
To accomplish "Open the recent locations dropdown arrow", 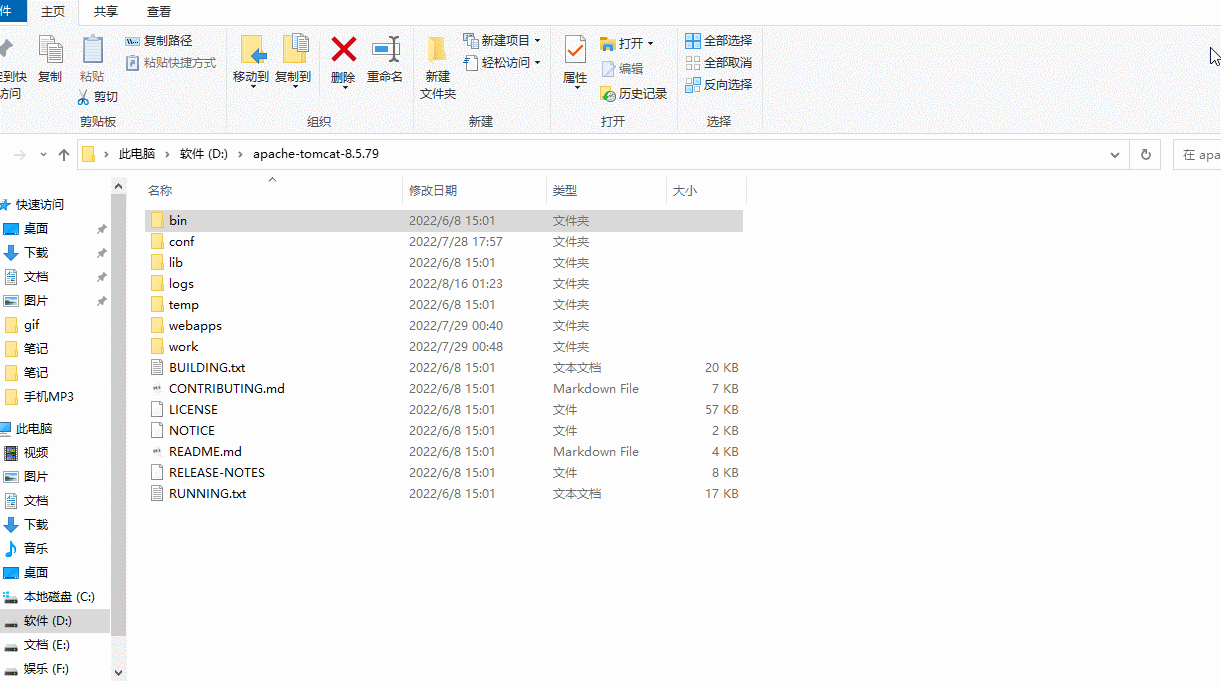I will (x=43, y=155).
